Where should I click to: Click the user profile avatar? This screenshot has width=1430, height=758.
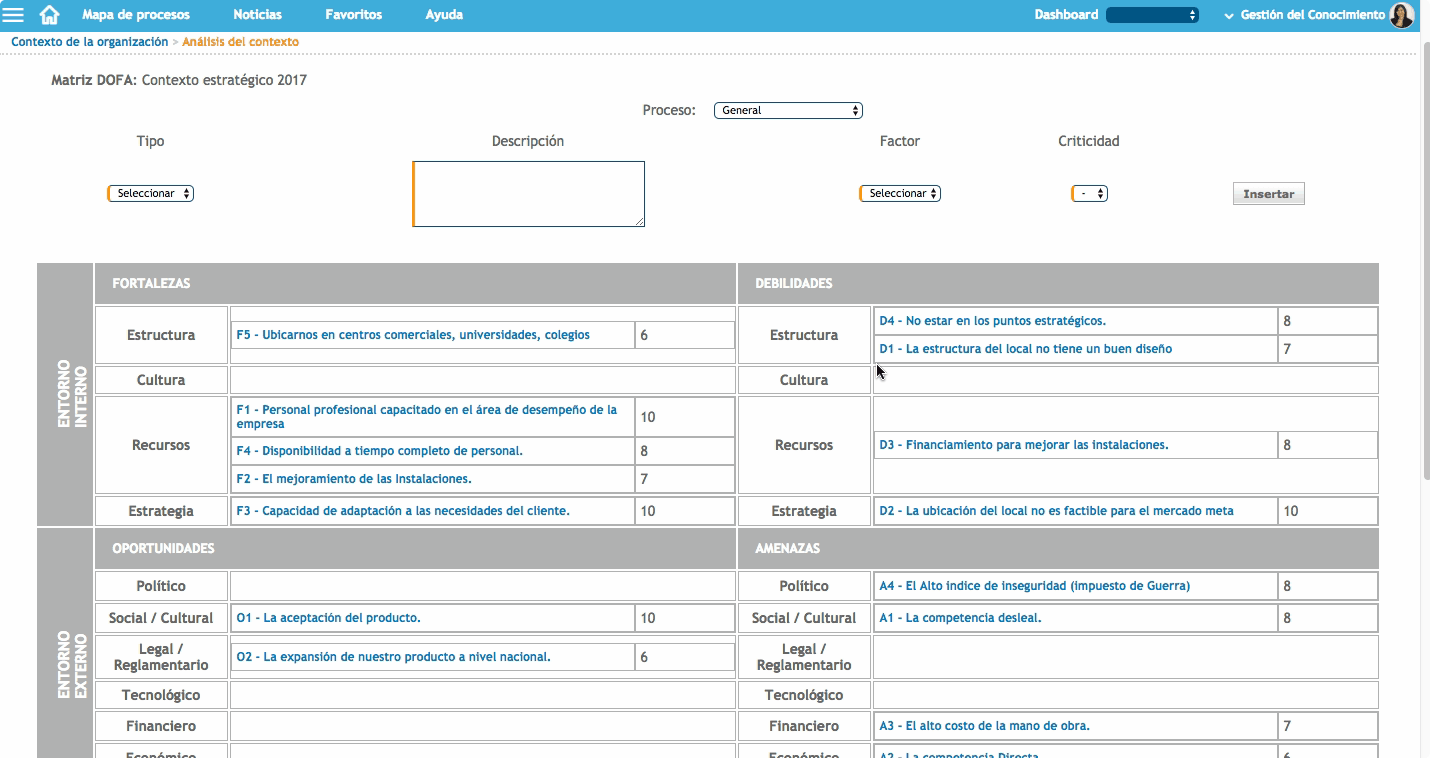(1402, 15)
